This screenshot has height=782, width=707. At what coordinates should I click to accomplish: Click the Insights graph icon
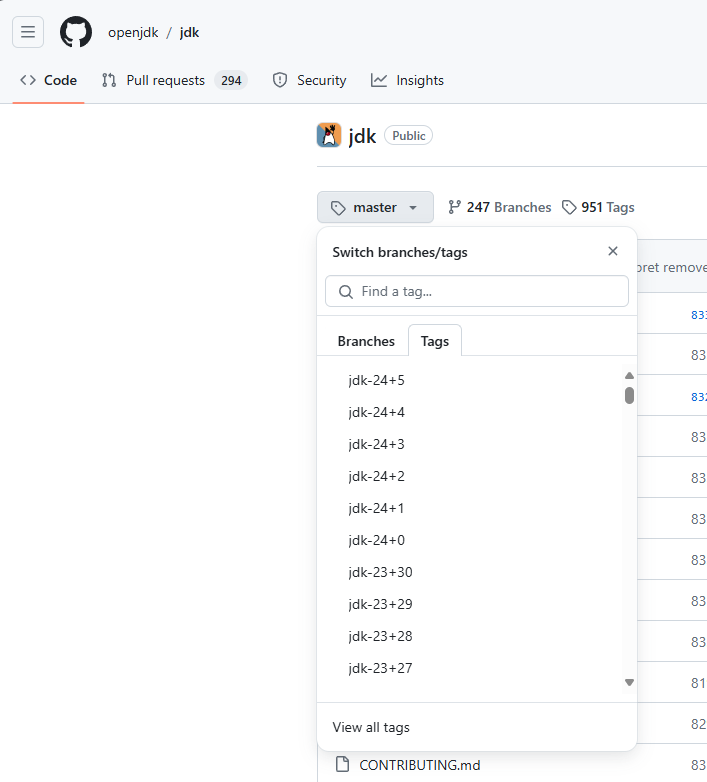coord(379,80)
